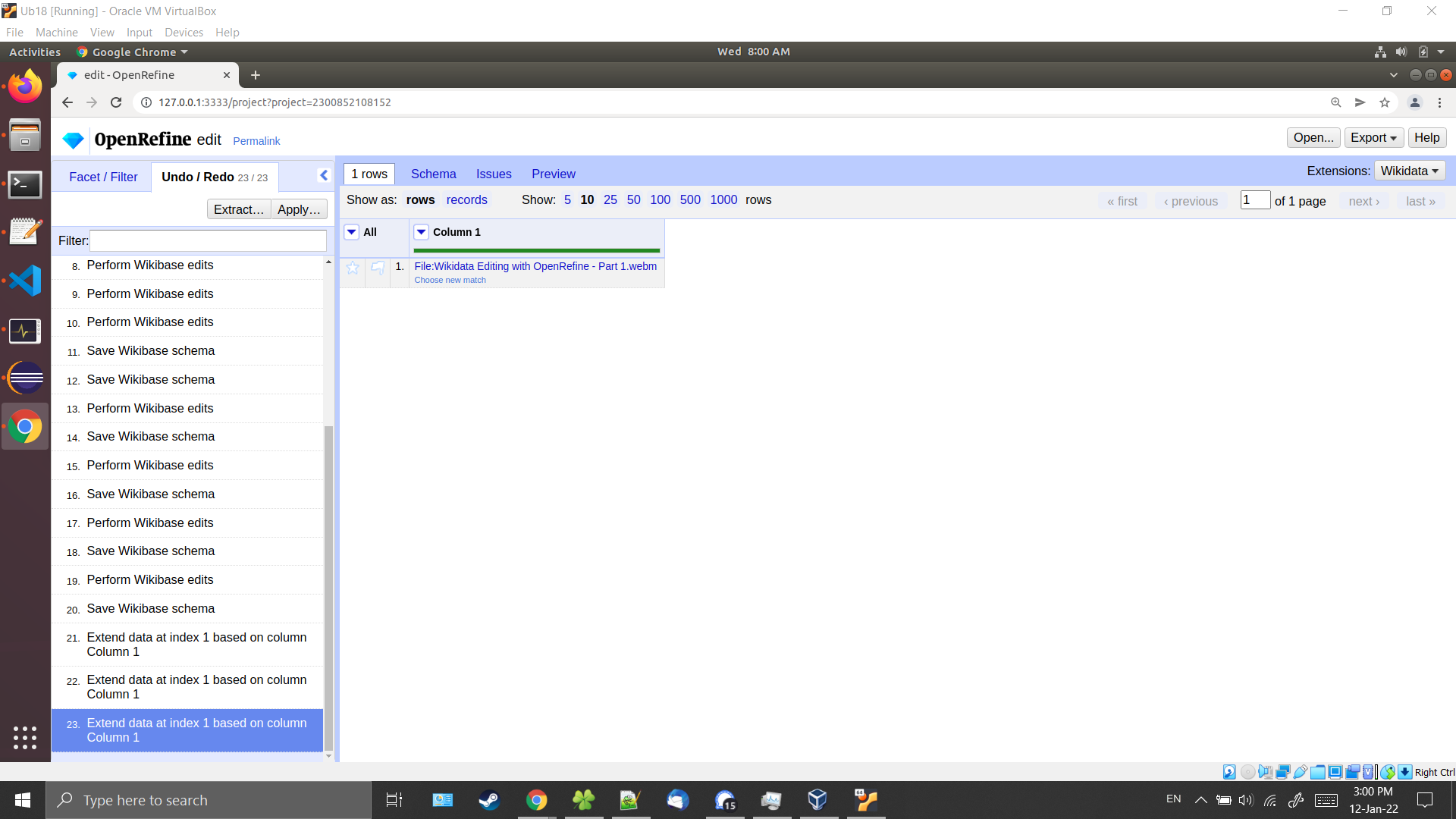Viewport: 1456px width, 819px height.
Task: Open the VirtualBox Devices menu
Action: click(x=184, y=33)
